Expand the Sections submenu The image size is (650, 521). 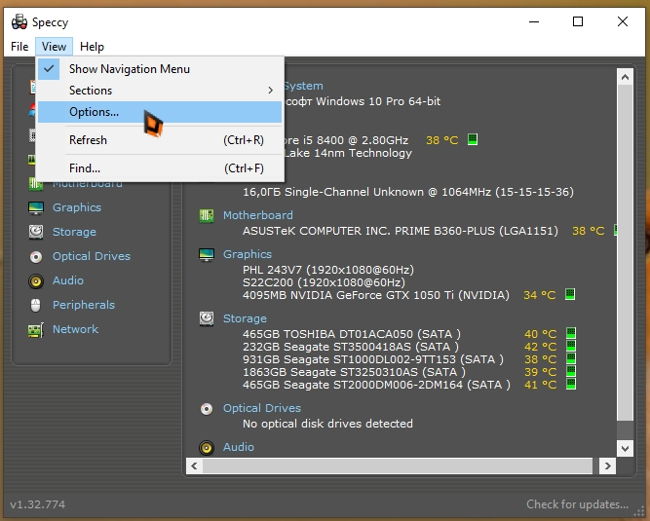pyautogui.click(x=160, y=90)
